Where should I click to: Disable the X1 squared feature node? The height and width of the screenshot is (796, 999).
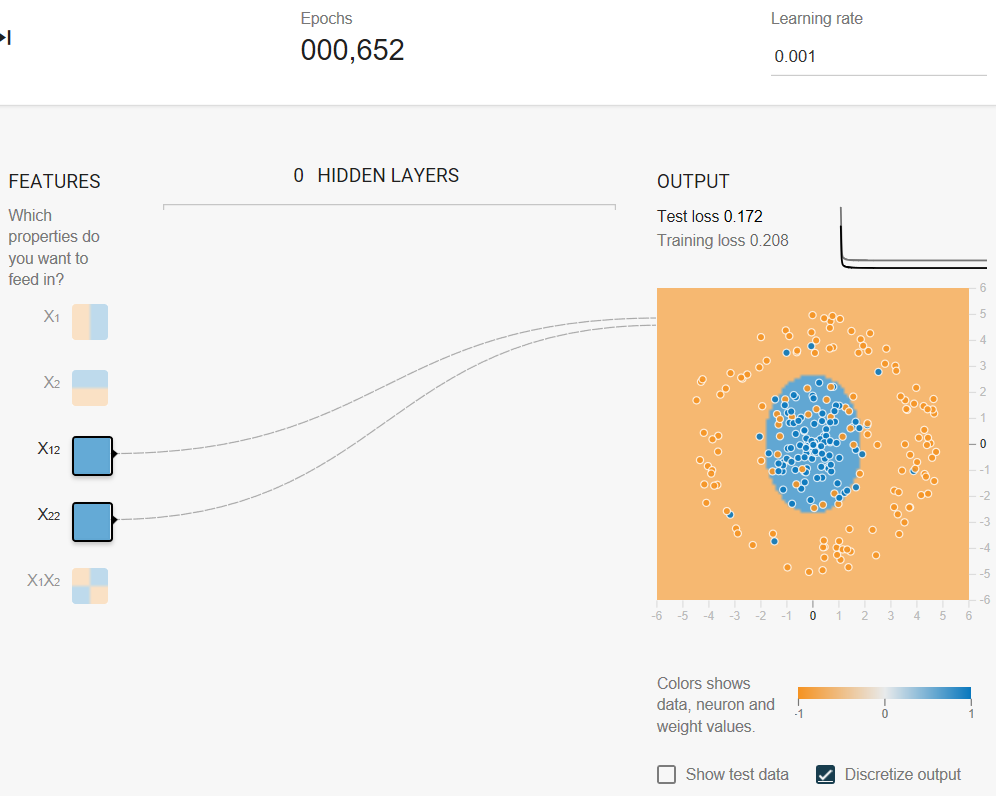92,456
